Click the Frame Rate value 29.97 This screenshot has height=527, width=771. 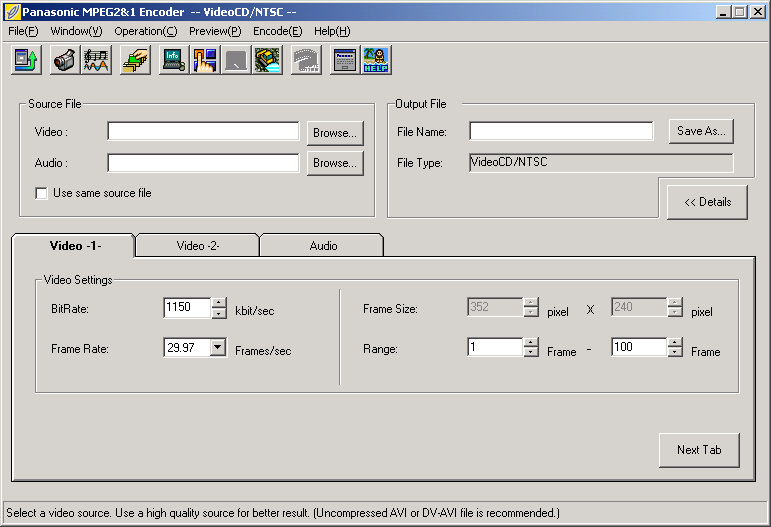coord(187,348)
